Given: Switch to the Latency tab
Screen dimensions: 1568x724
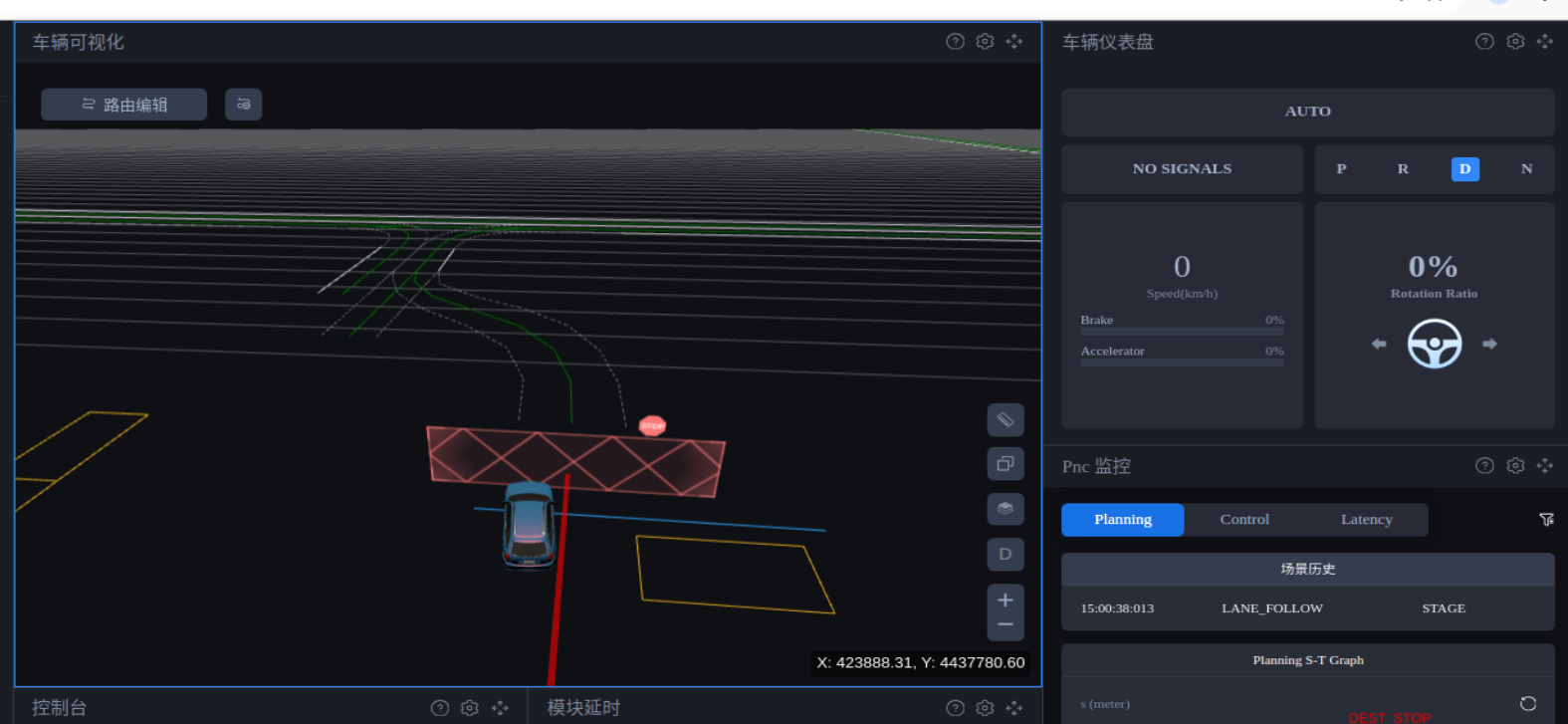Looking at the screenshot, I should pyautogui.click(x=1366, y=520).
